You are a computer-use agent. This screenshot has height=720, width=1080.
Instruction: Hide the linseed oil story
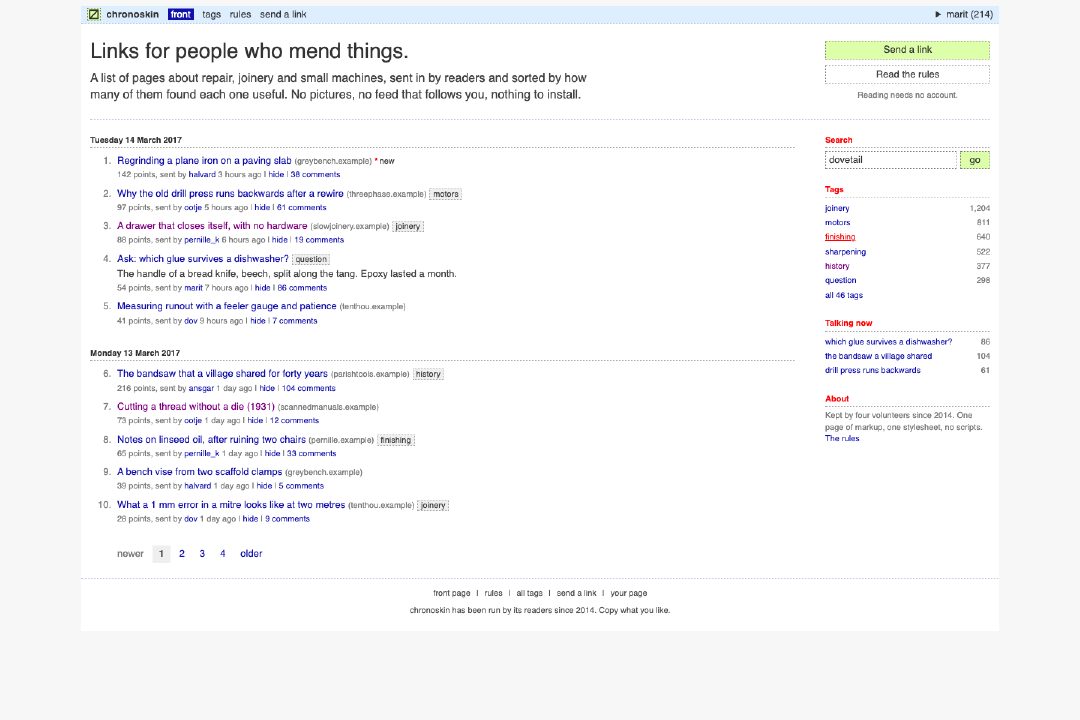pos(273,453)
